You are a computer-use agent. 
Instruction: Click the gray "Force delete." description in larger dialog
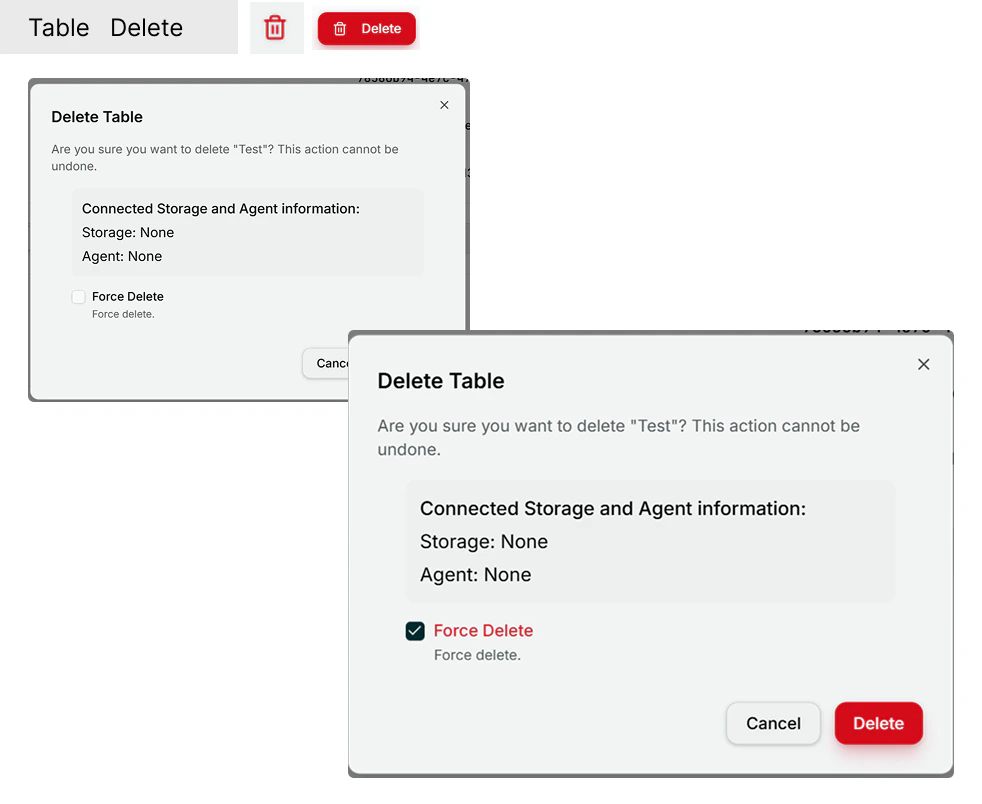[x=477, y=655]
